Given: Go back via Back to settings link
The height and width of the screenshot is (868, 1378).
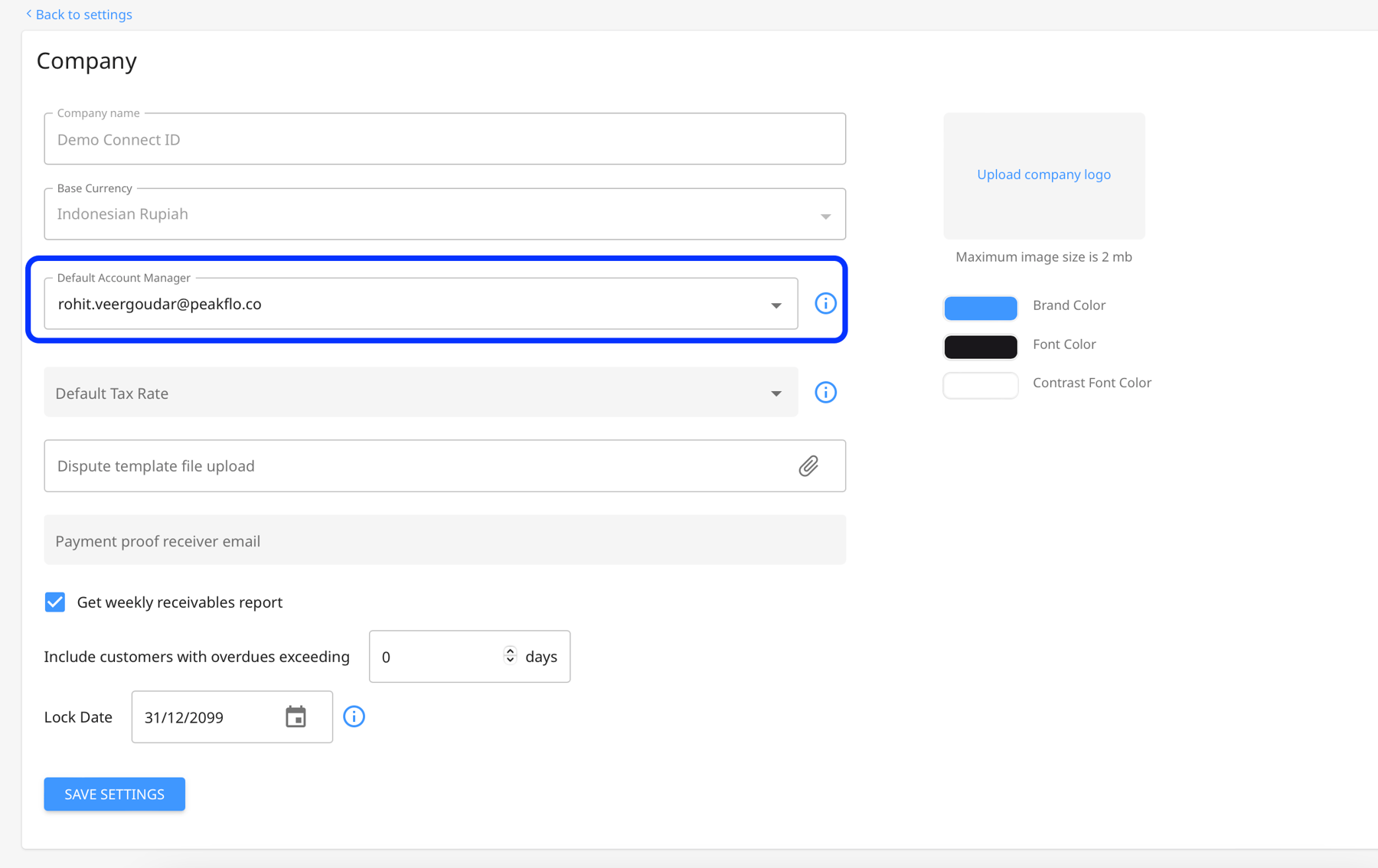Looking at the screenshot, I should click(x=79, y=15).
